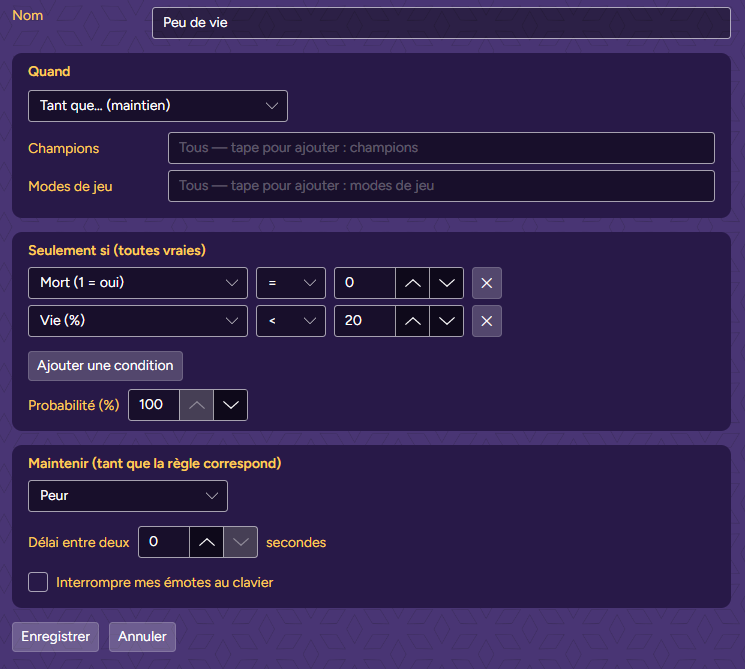745x669 pixels.
Task: Increase the Vie (%) threshold value
Action: [412, 321]
